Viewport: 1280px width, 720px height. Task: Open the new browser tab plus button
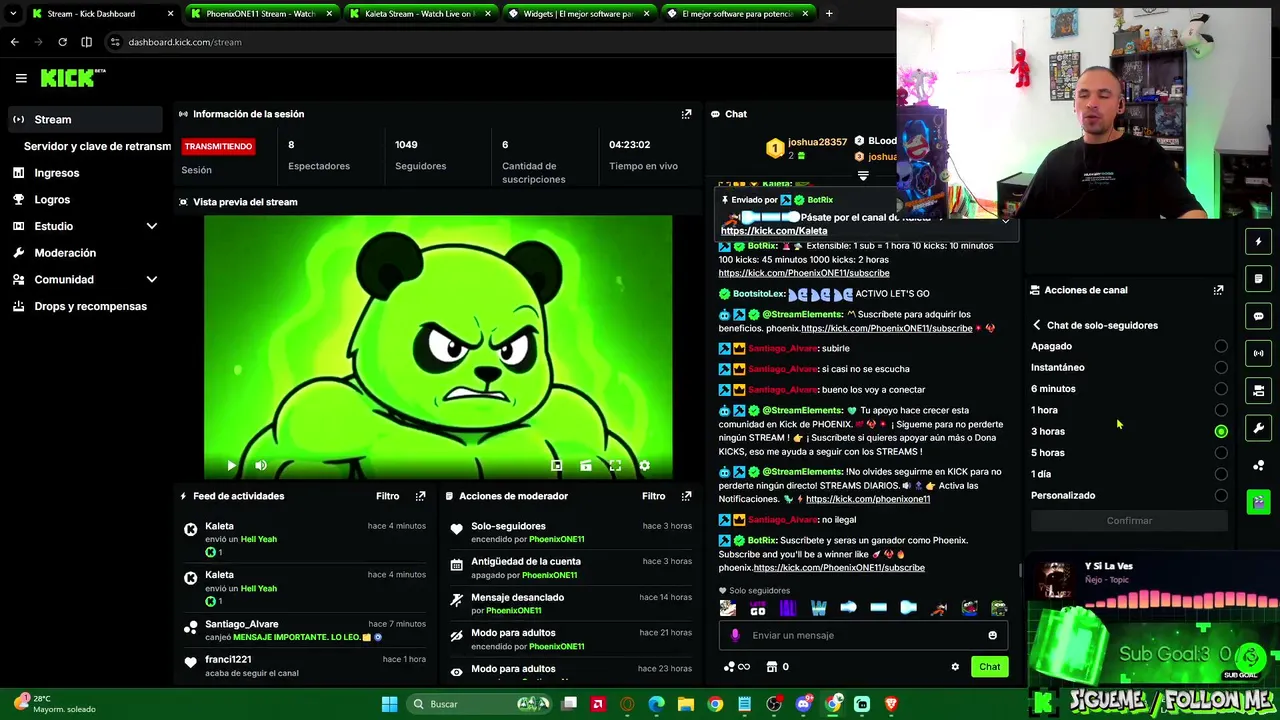[x=829, y=14]
